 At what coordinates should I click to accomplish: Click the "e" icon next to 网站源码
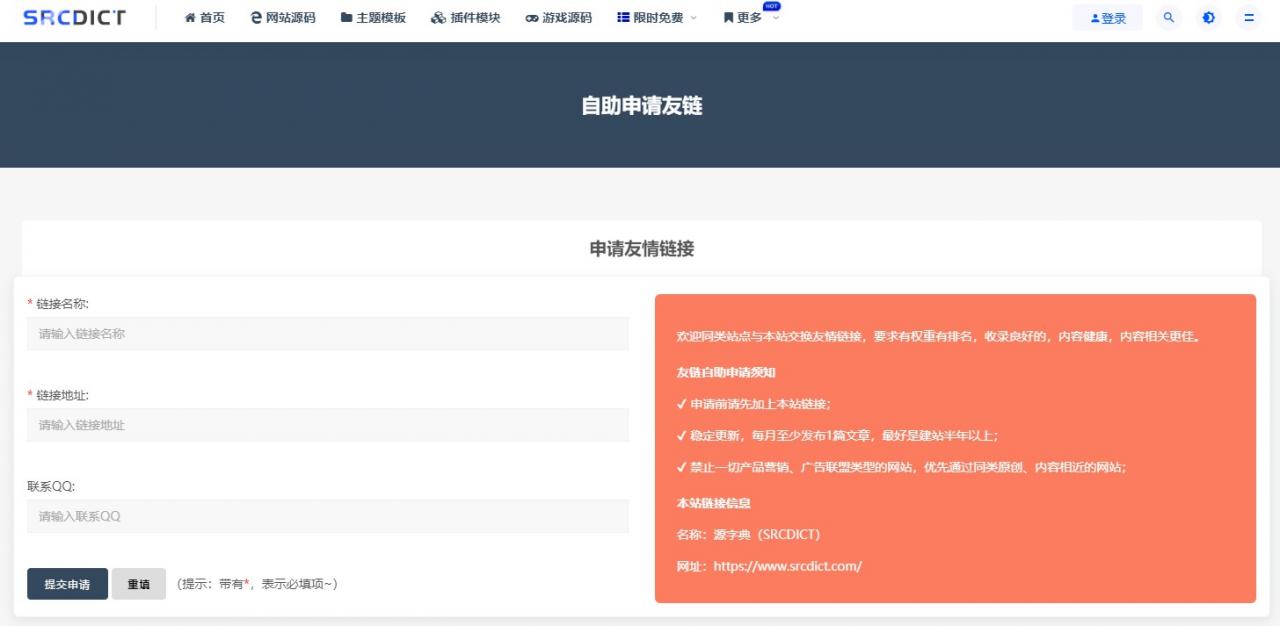[253, 16]
